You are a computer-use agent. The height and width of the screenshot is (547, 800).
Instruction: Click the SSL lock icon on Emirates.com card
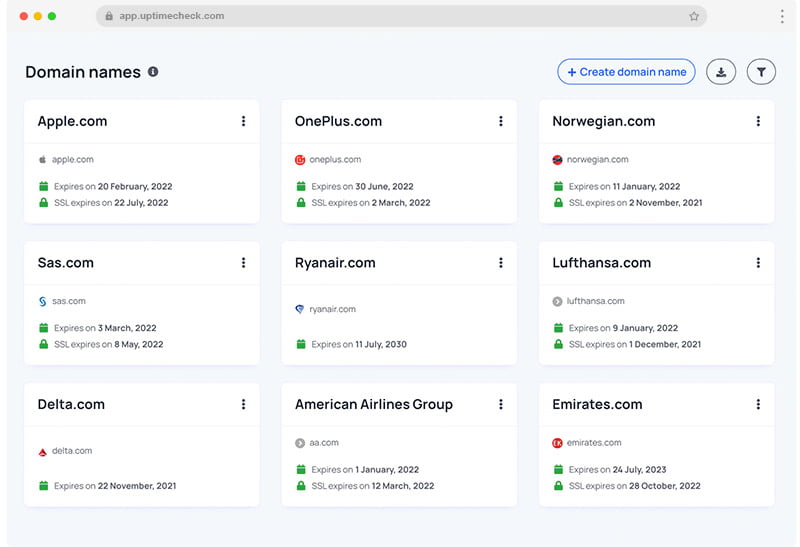[559, 486]
